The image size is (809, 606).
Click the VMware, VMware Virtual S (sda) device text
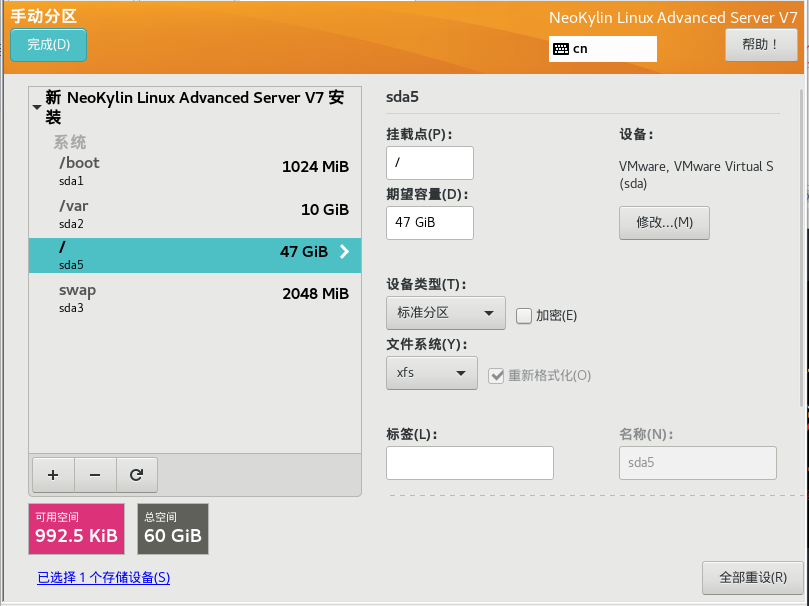[x=696, y=175]
